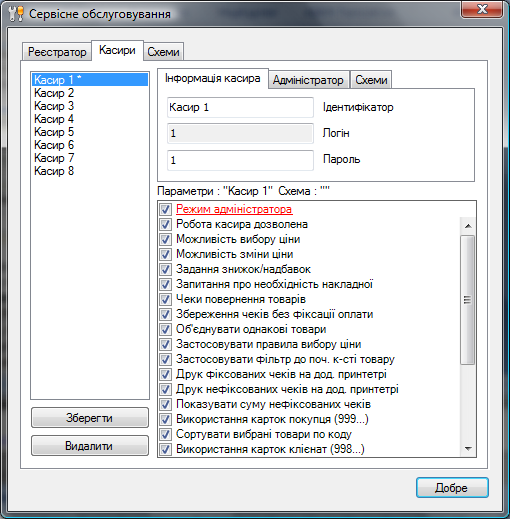Toggle Запитання про необхідність накладної
The width and height of the screenshot is (510, 519).
click(x=165, y=284)
